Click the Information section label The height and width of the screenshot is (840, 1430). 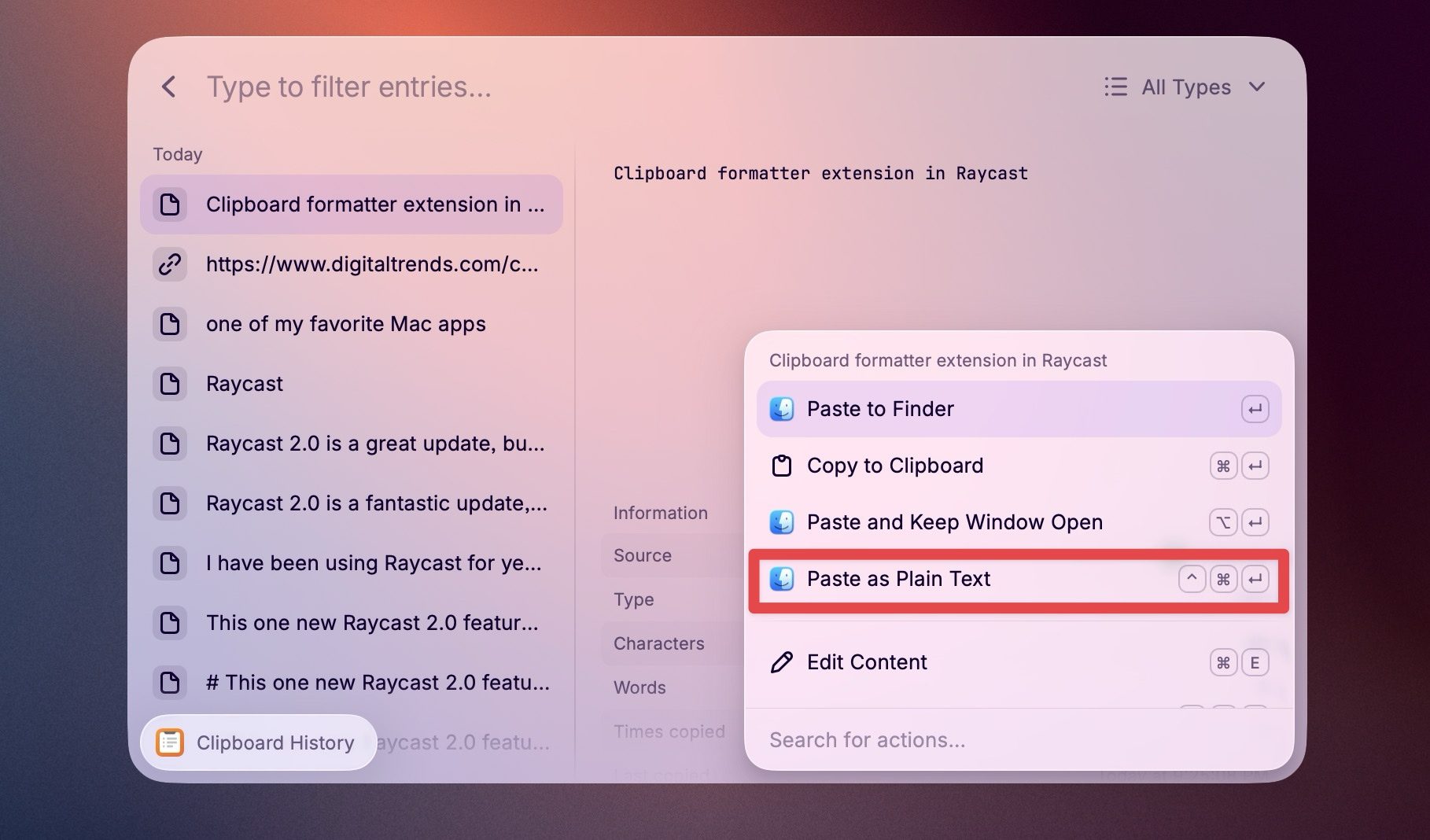coord(661,513)
